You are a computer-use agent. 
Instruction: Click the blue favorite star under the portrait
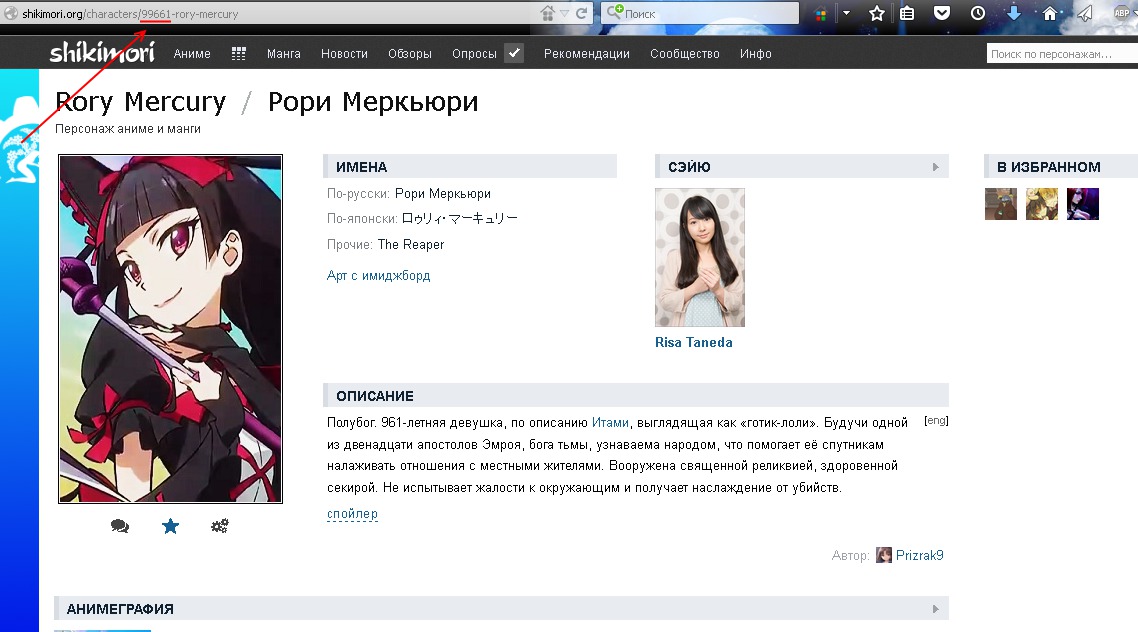click(170, 526)
